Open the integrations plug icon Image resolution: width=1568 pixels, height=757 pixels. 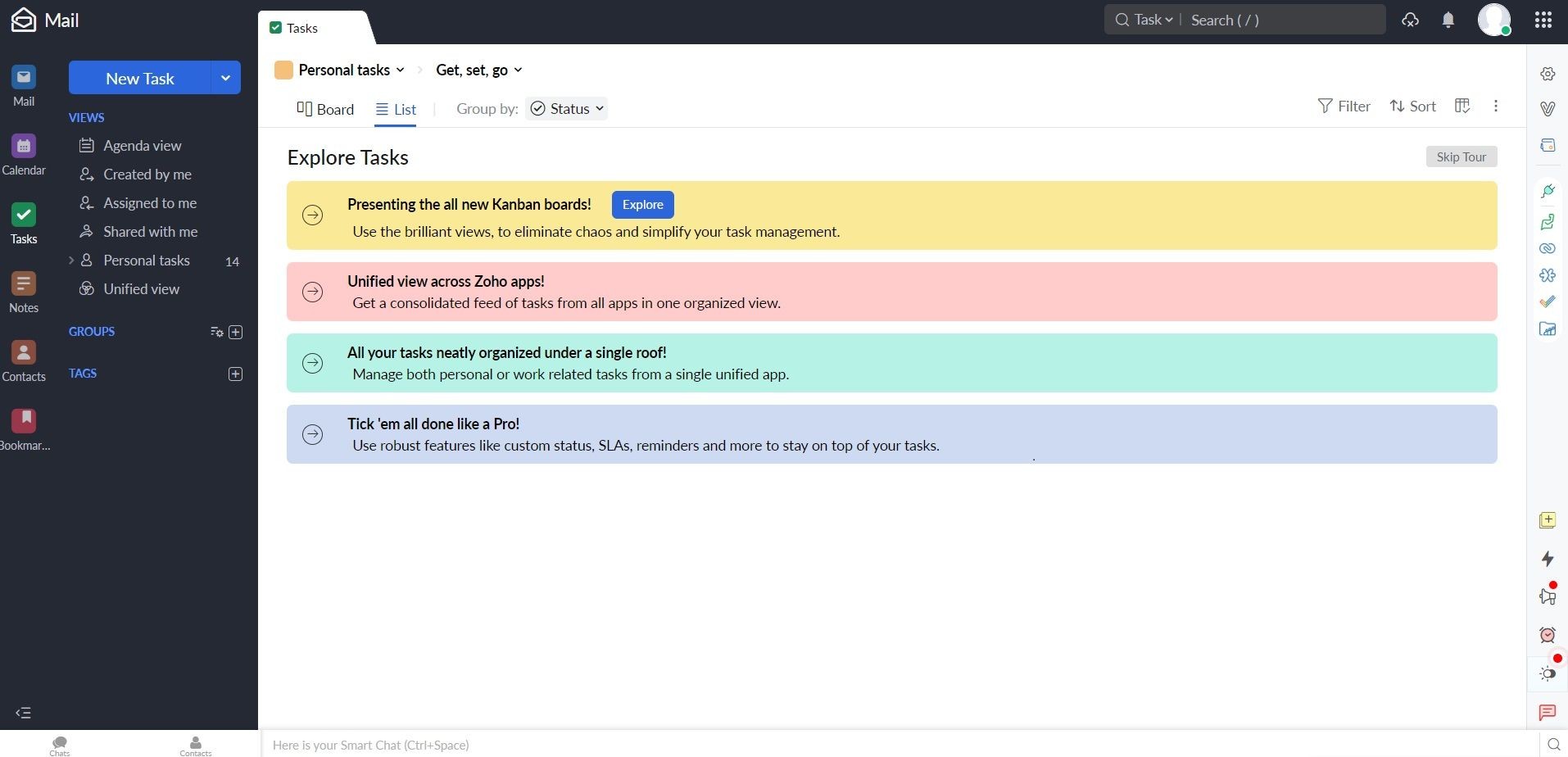tap(1548, 191)
